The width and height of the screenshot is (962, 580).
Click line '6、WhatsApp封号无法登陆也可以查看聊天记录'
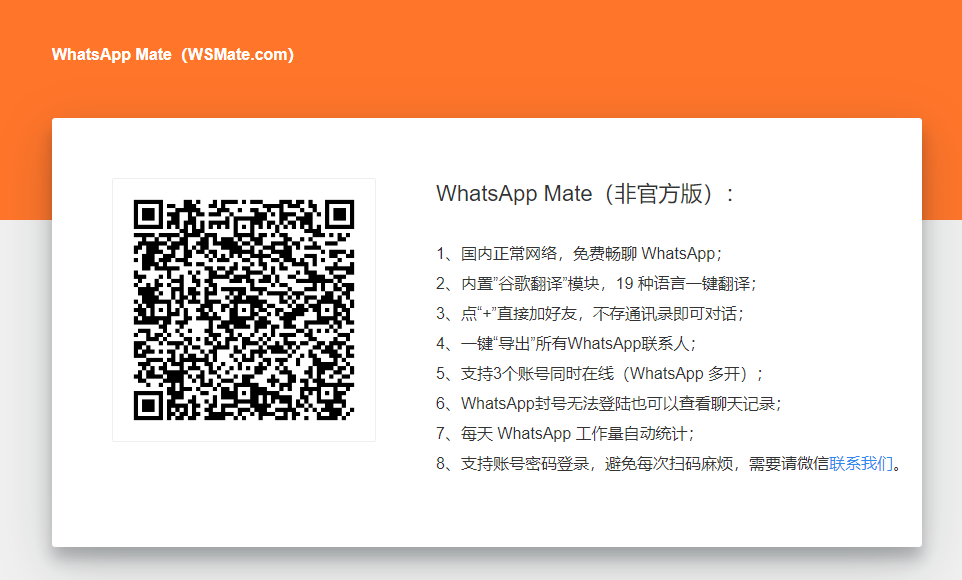coord(609,404)
